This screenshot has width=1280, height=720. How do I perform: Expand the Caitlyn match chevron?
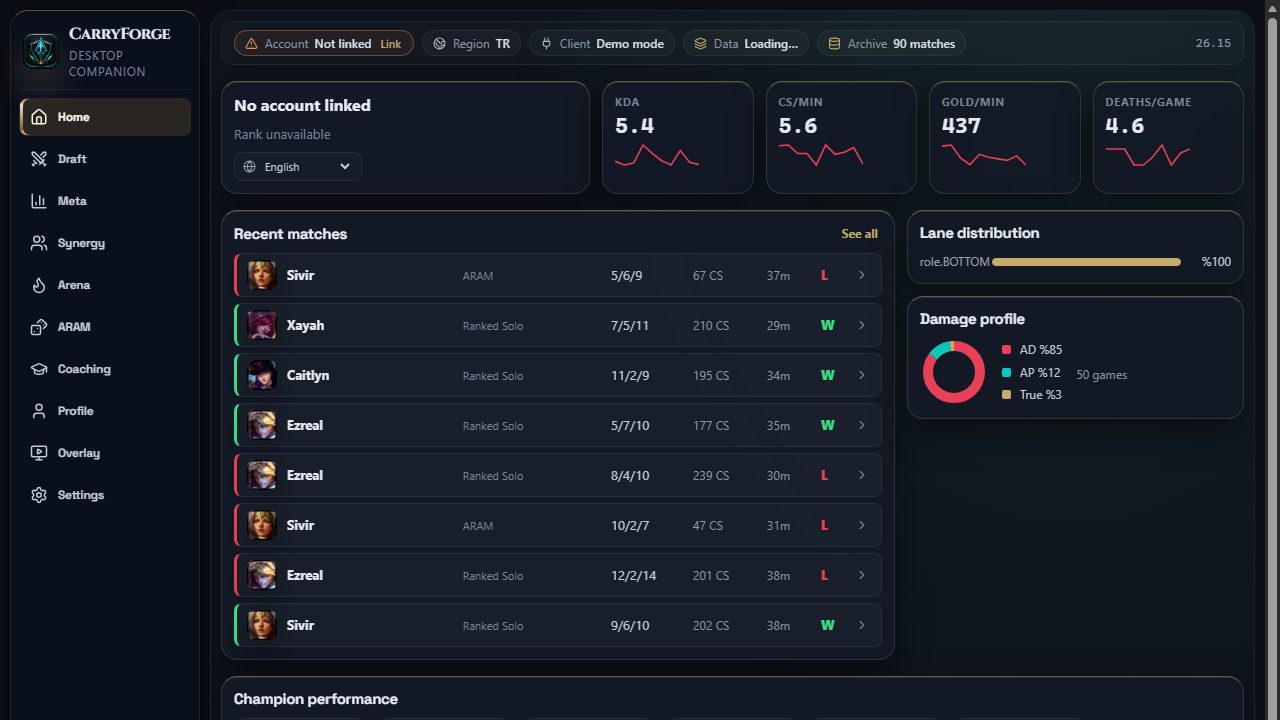pos(862,375)
